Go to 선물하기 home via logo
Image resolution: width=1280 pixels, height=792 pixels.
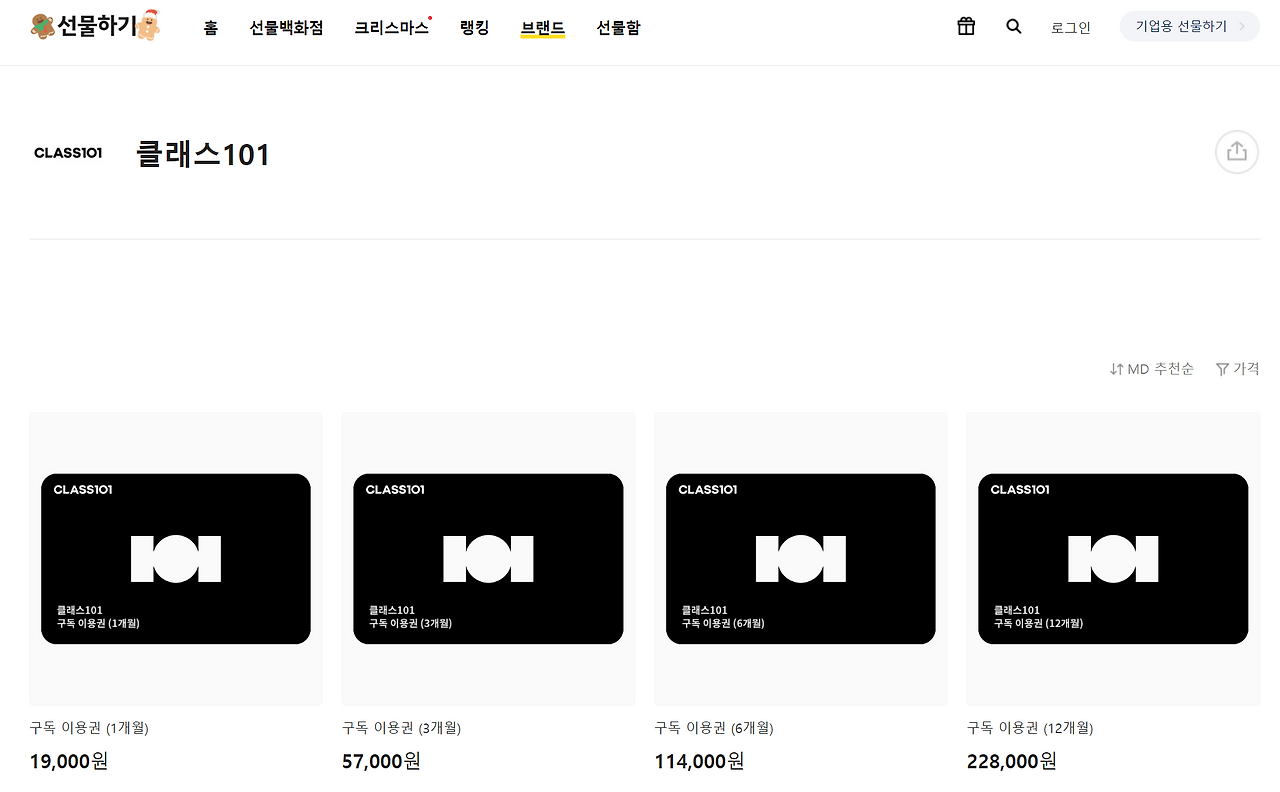coord(95,26)
